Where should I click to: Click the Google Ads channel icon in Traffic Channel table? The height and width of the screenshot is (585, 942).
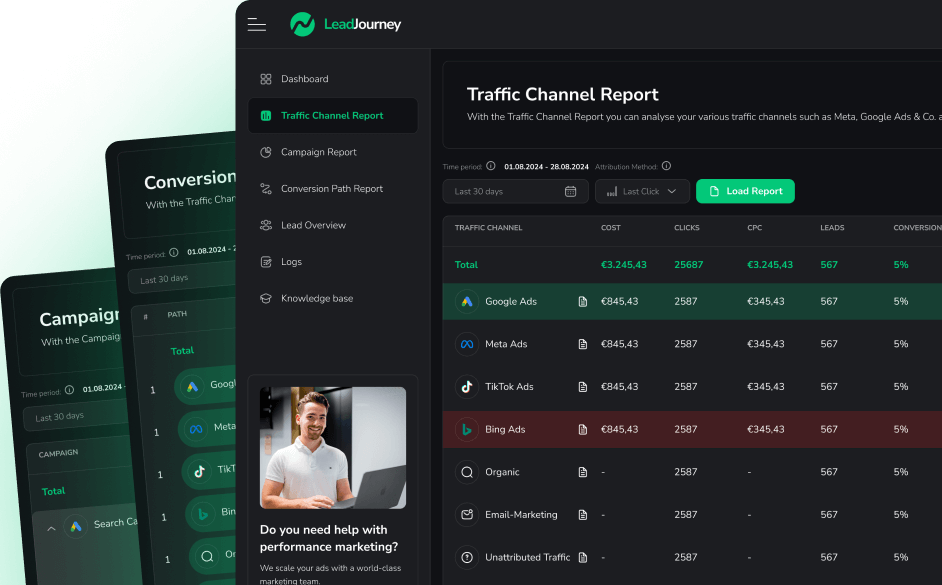coord(467,302)
